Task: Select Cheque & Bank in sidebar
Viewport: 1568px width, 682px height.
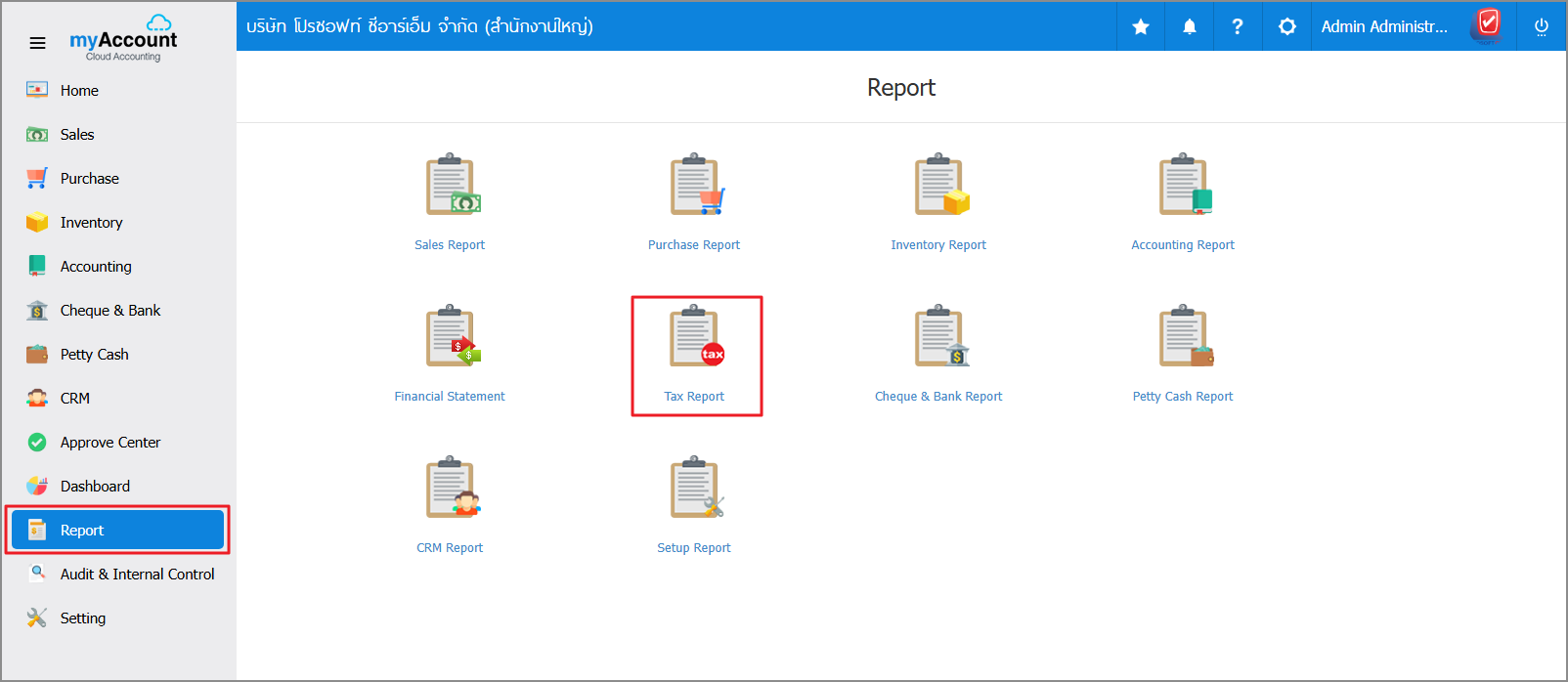Action: (x=110, y=311)
